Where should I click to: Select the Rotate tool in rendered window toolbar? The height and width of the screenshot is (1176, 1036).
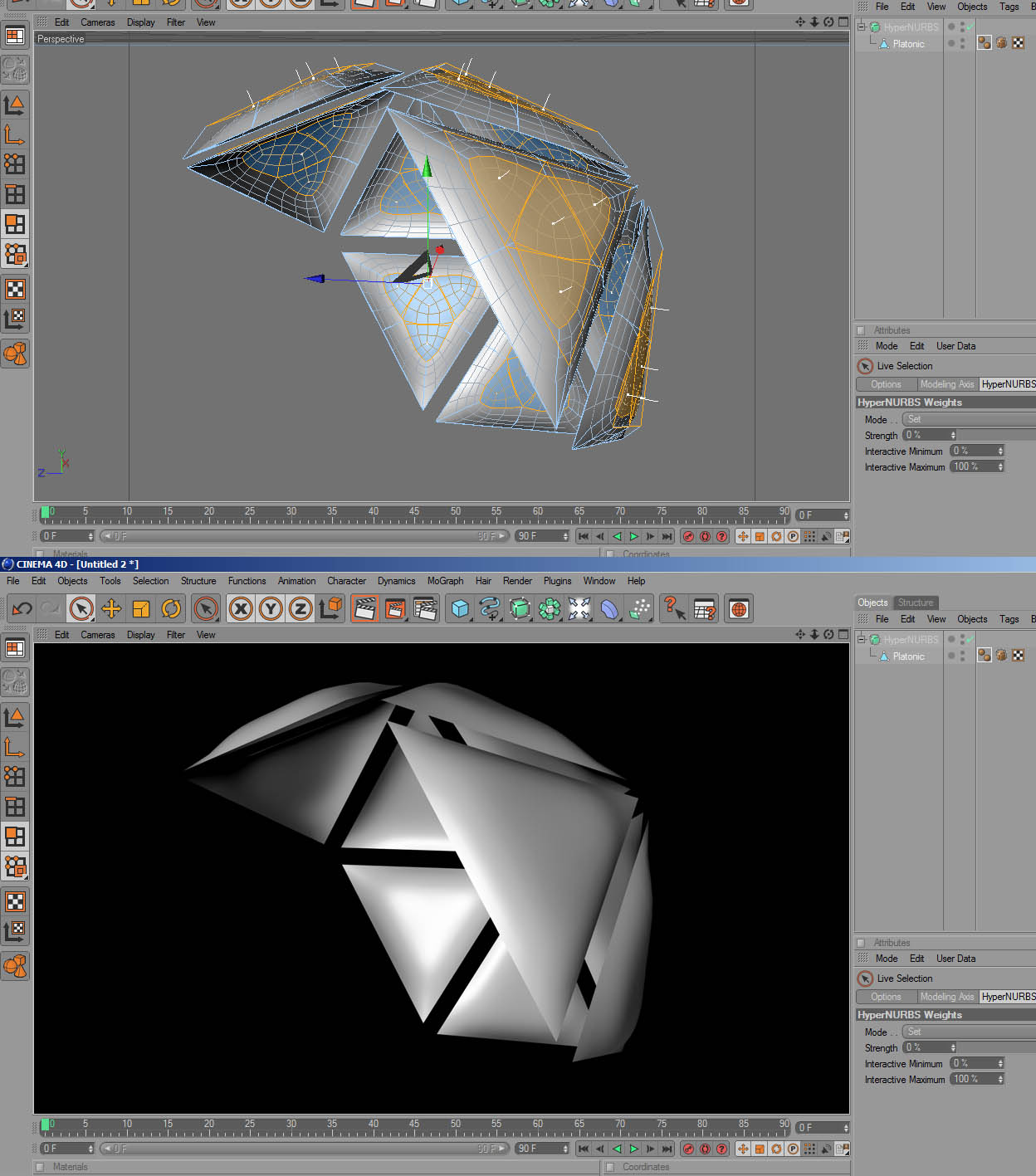171,609
